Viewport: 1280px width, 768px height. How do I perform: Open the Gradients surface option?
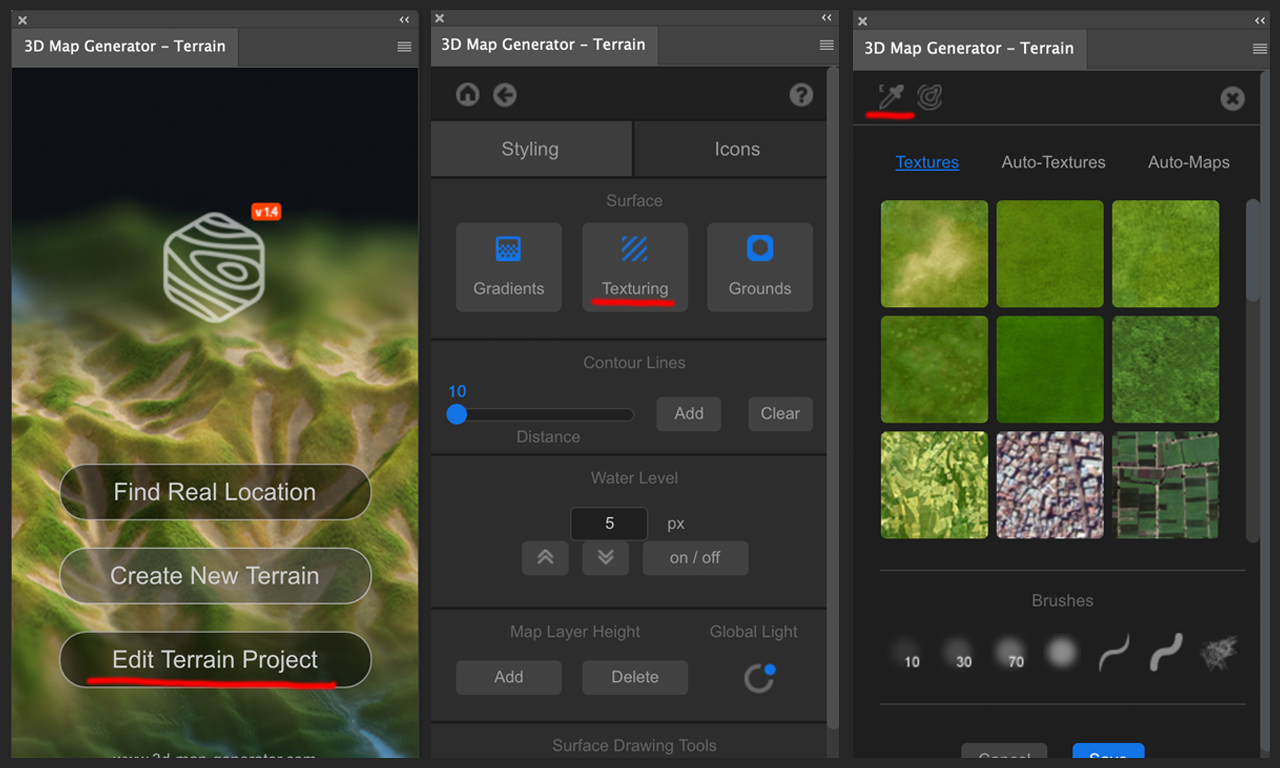coord(509,267)
